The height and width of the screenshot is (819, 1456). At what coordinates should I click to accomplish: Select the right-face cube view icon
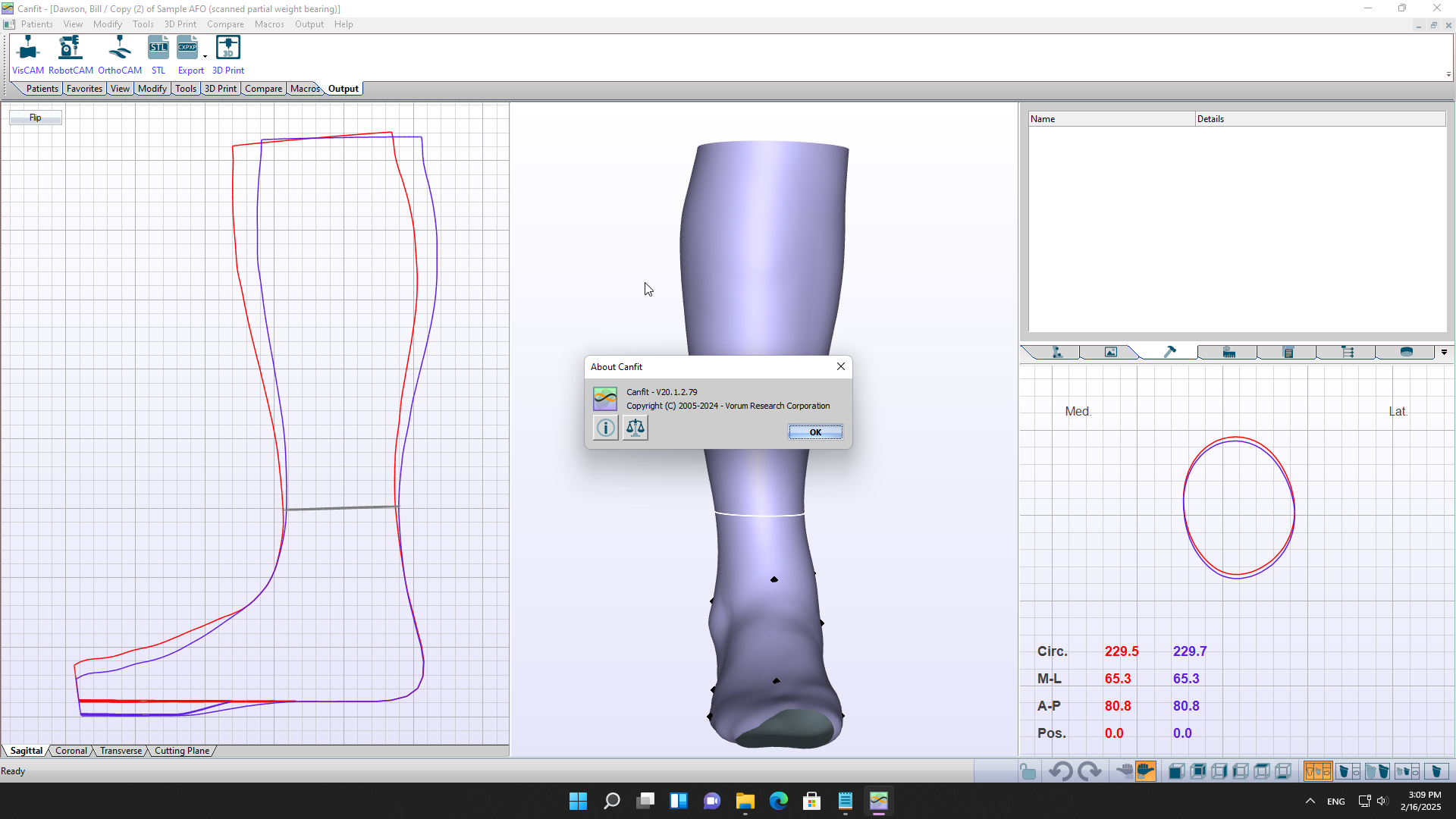[1219, 772]
